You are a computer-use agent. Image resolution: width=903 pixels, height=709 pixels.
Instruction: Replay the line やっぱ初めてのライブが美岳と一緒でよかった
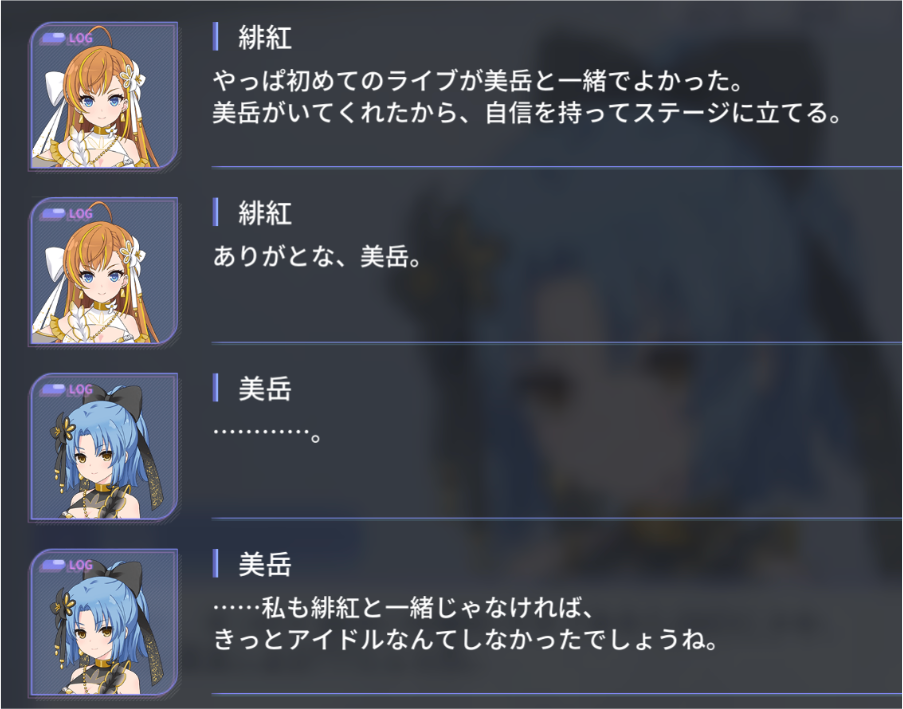[477, 81]
